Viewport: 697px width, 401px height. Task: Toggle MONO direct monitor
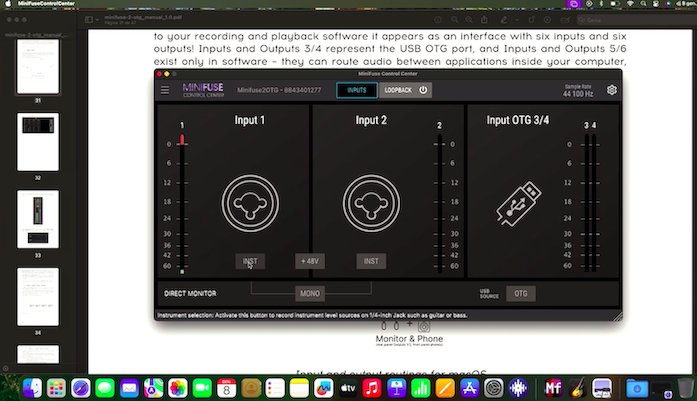(x=310, y=294)
